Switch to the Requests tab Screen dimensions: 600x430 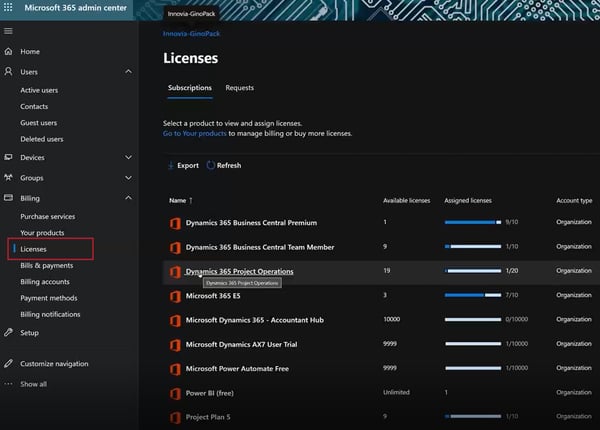[240, 88]
